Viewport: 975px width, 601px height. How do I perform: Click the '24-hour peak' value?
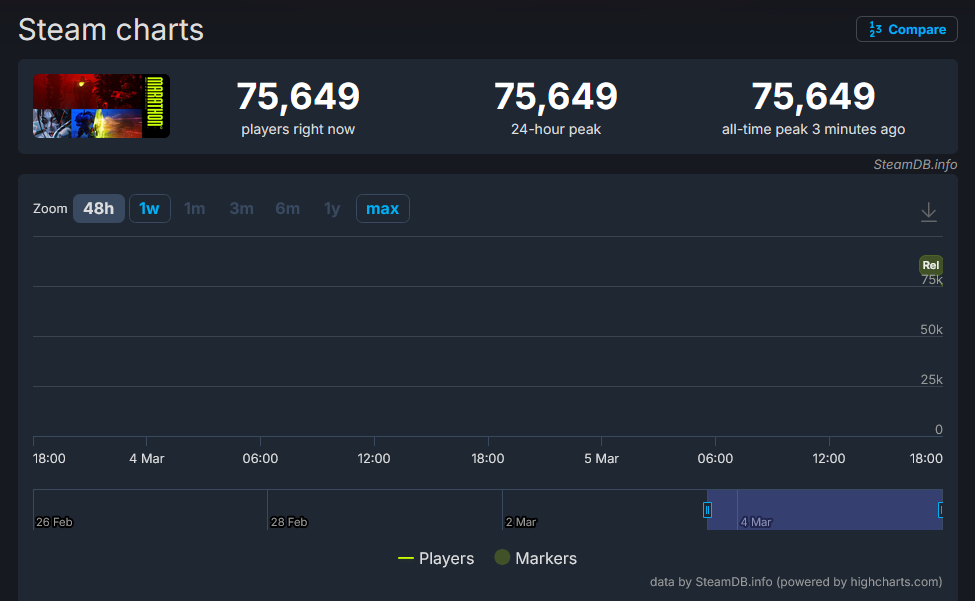(555, 96)
